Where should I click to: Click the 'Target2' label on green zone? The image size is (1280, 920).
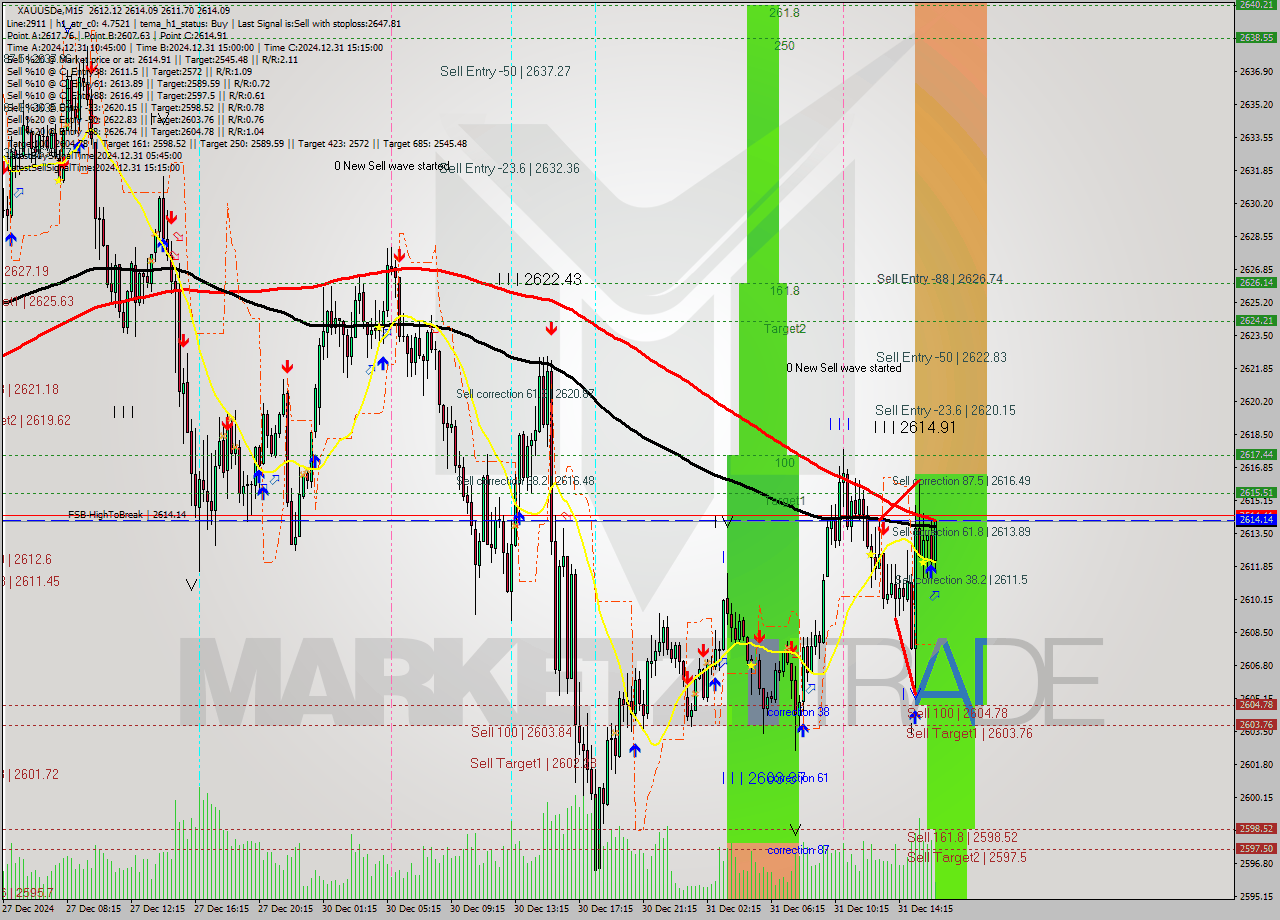click(785, 328)
